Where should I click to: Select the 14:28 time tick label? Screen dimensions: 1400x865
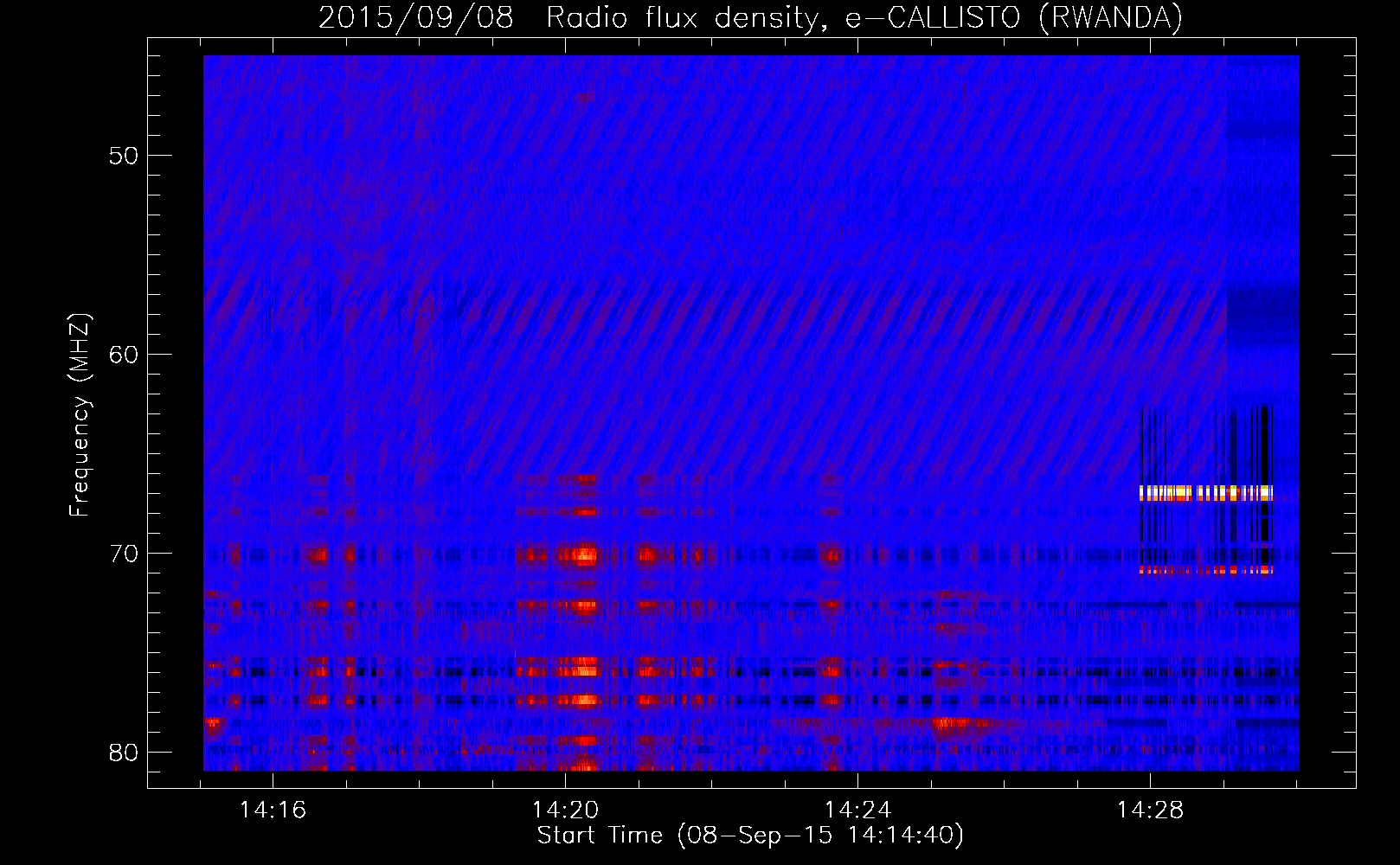pos(1151,810)
